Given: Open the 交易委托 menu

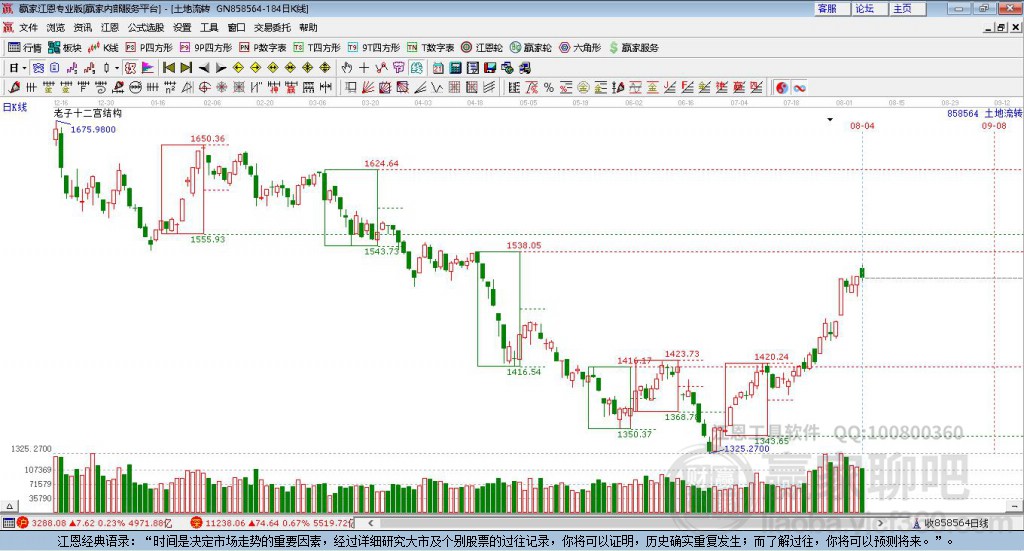Looking at the screenshot, I should click(x=272, y=27).
